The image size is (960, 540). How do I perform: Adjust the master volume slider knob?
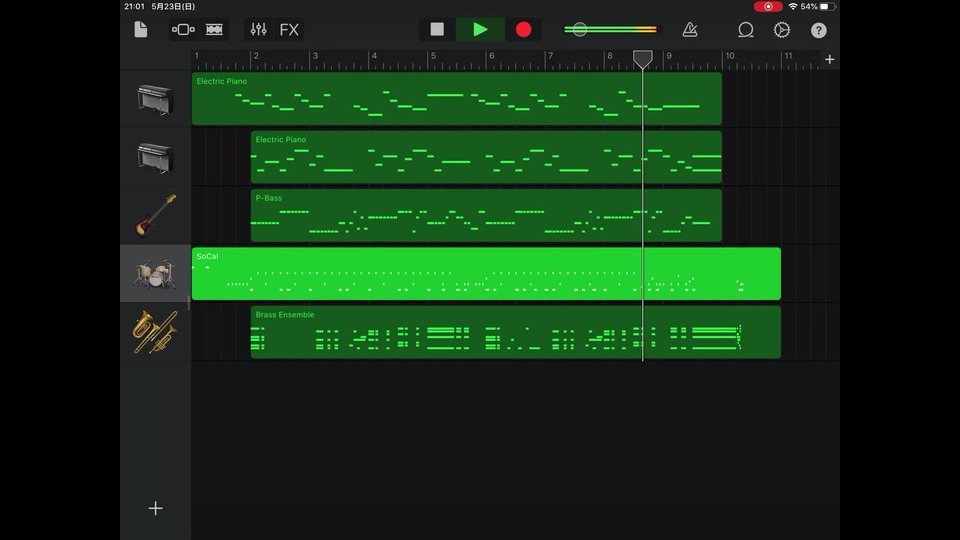579,29
